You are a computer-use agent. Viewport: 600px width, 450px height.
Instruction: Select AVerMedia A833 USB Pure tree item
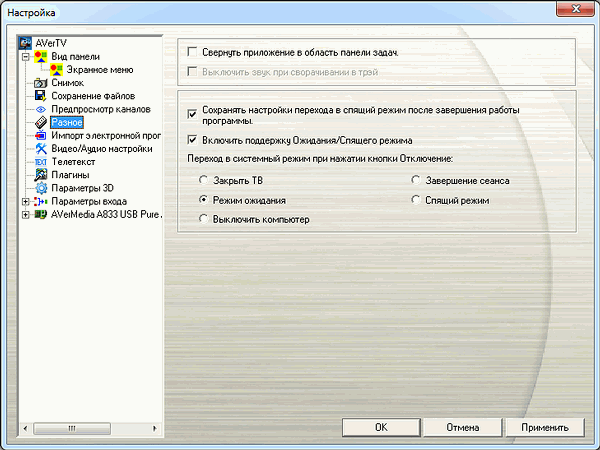[x=106, y=214]
